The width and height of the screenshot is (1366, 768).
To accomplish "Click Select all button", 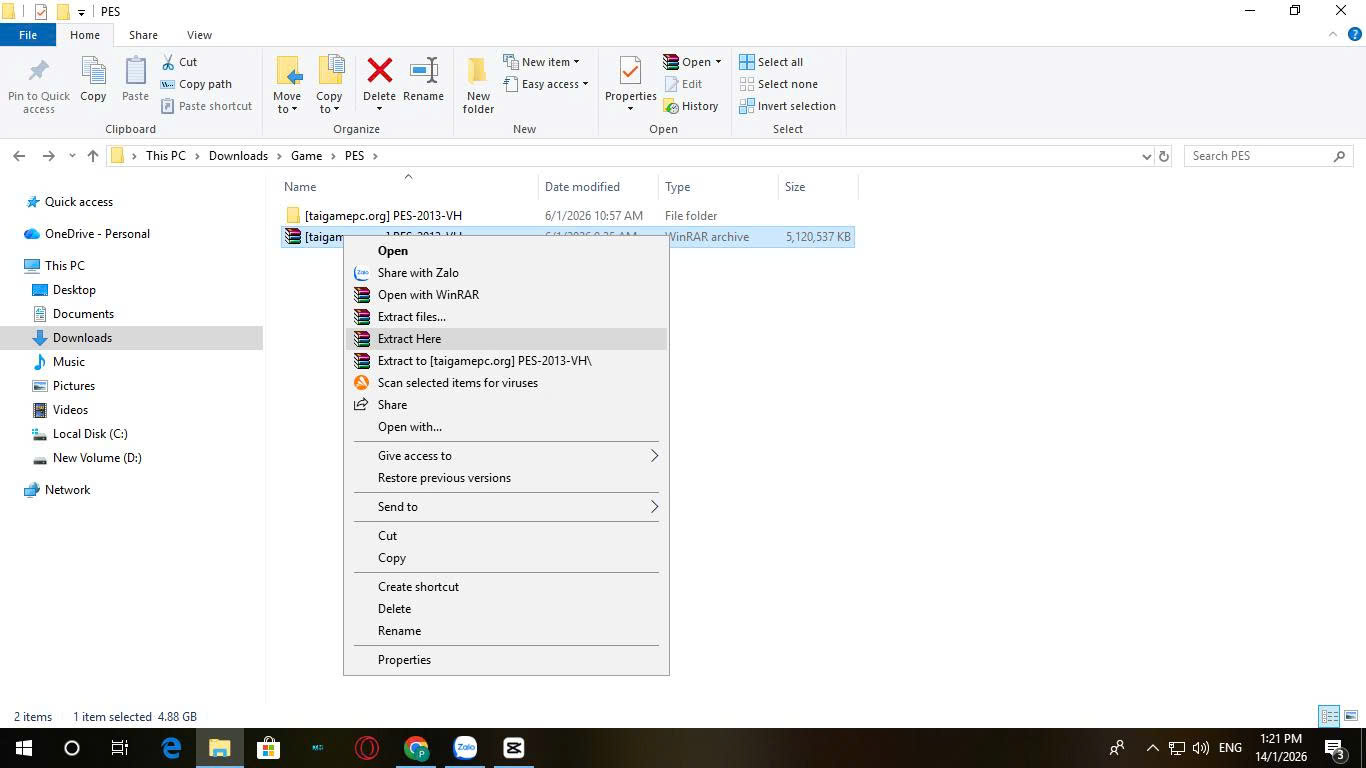I will click(771, 62).
